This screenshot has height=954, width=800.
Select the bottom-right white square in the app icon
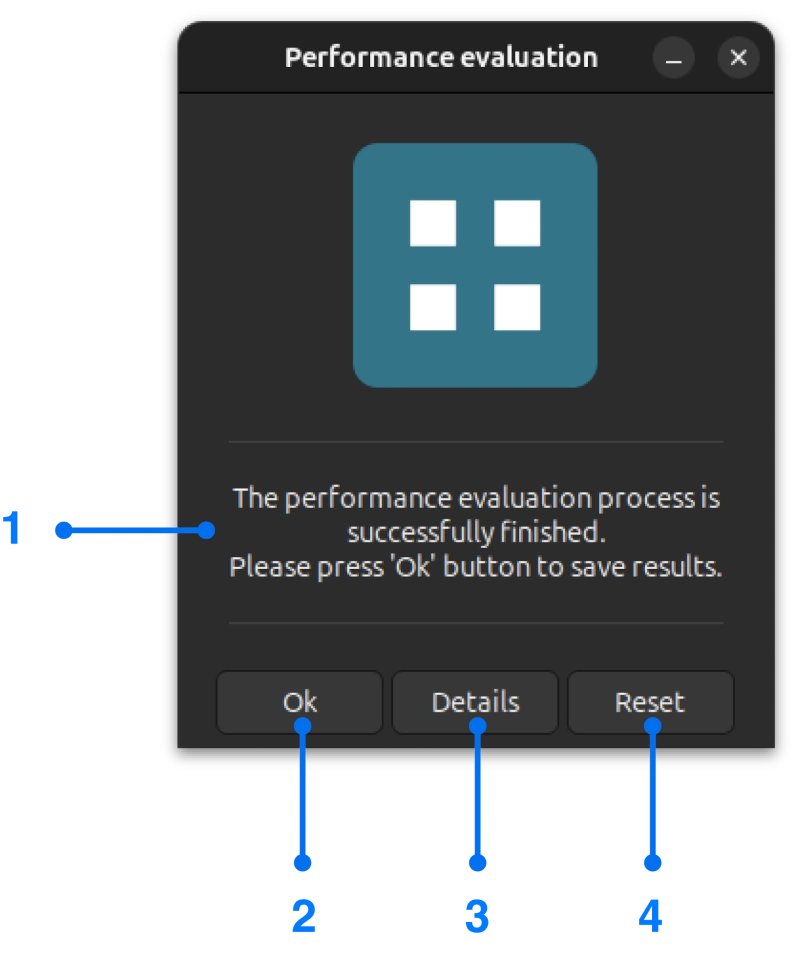click(518, 307)
